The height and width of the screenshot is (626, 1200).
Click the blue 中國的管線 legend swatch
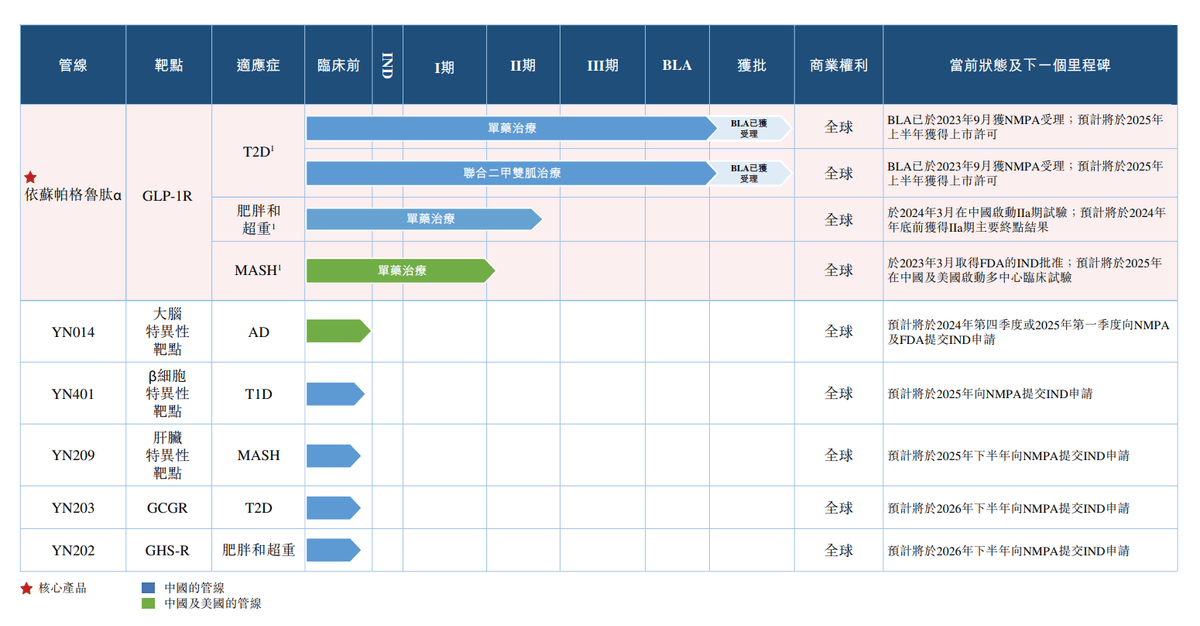tap(148, 588)
